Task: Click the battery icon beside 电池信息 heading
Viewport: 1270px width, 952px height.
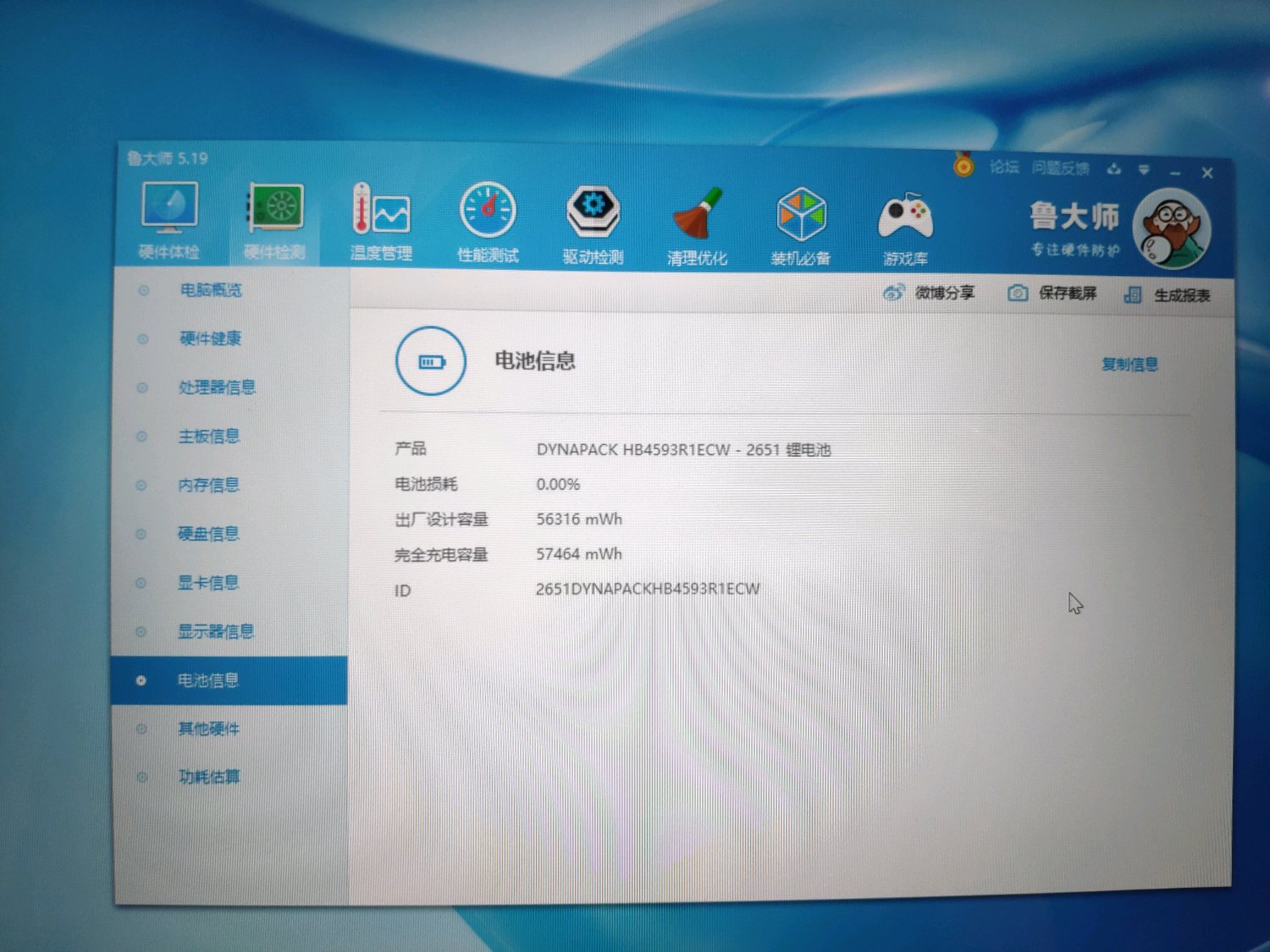Action: pyautogui.click(x=431, y=361)
